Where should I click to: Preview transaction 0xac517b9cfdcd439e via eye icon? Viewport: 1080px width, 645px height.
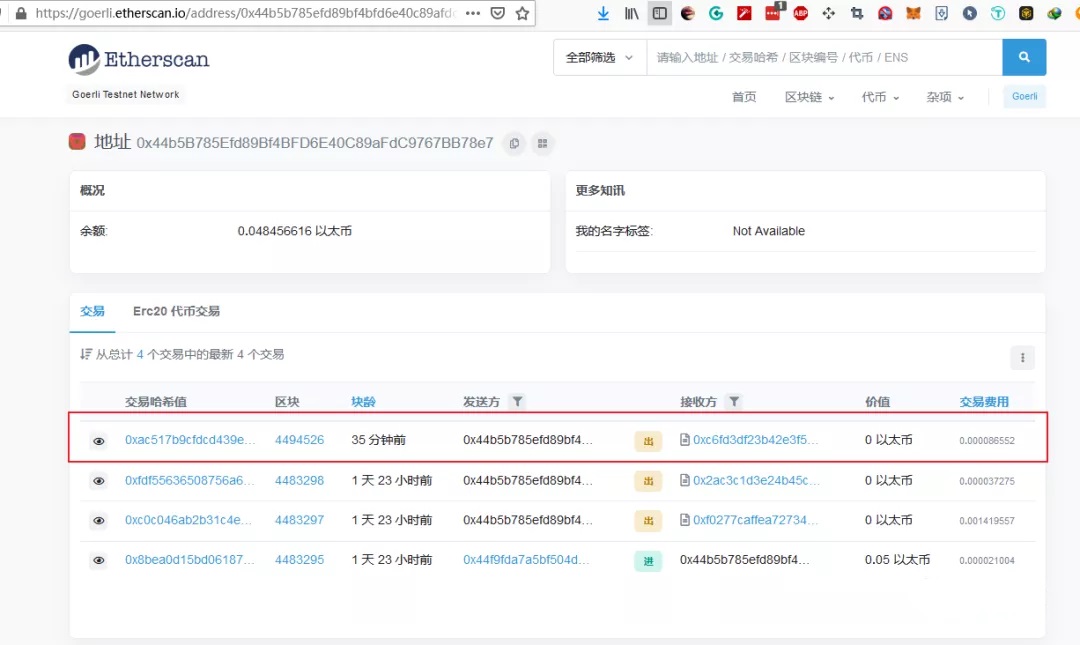tap(99, 440)
